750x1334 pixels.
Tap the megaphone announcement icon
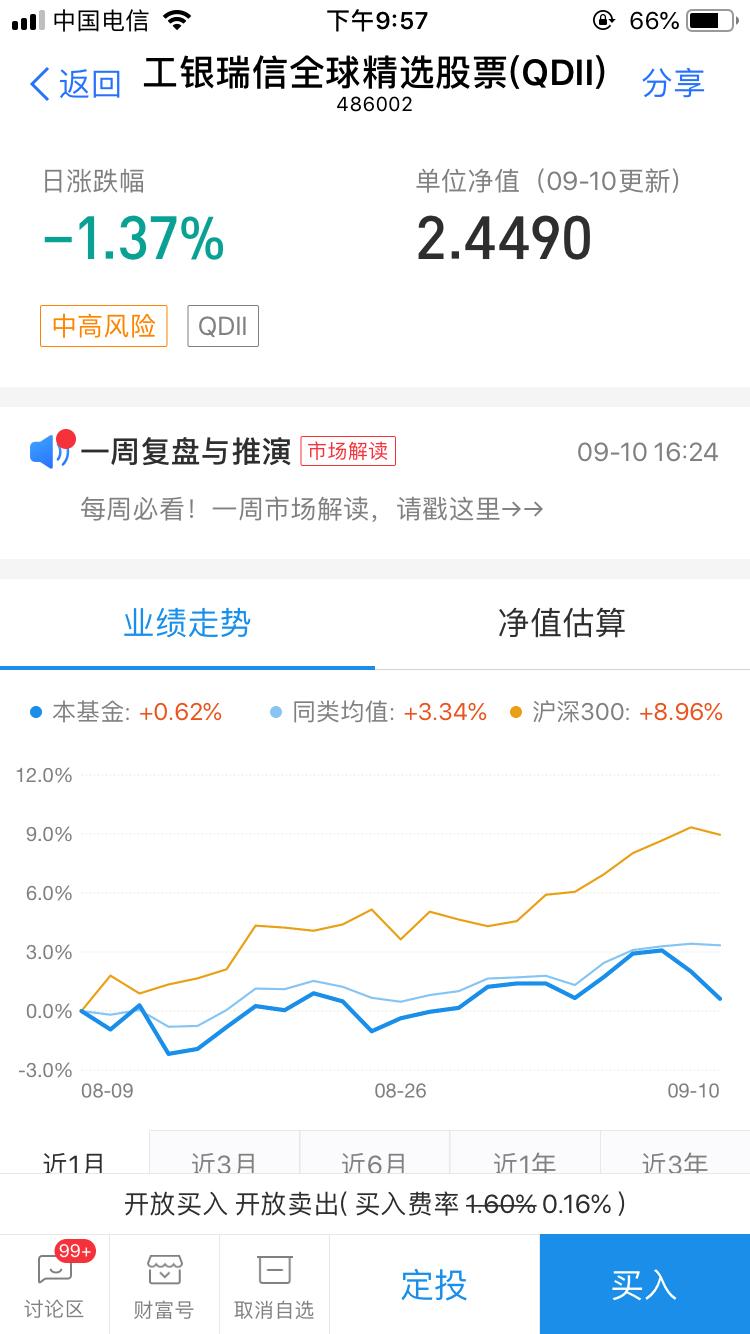[48, 451]
